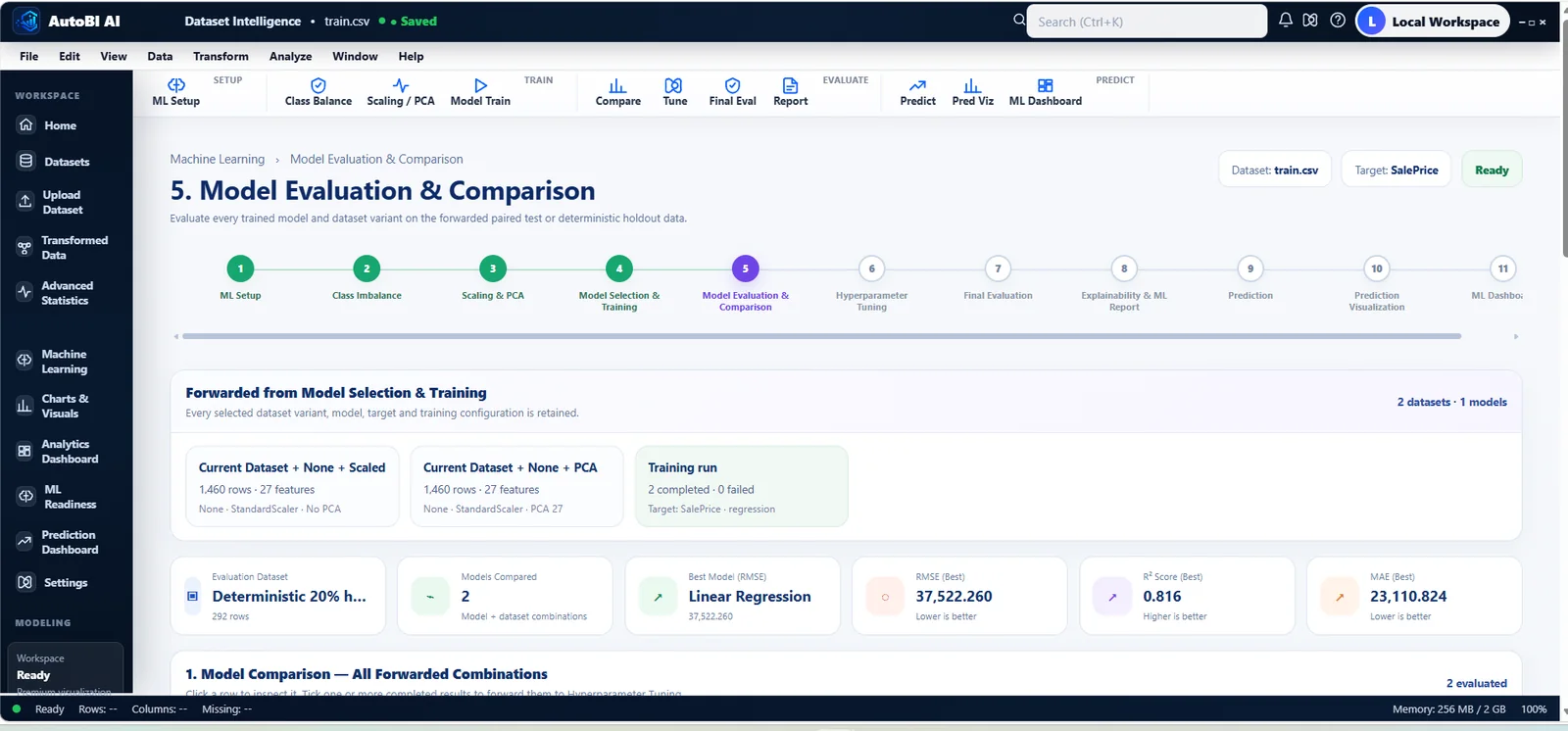Open the Model Train tool
1568x731 pixels.
tap(480, 92)
